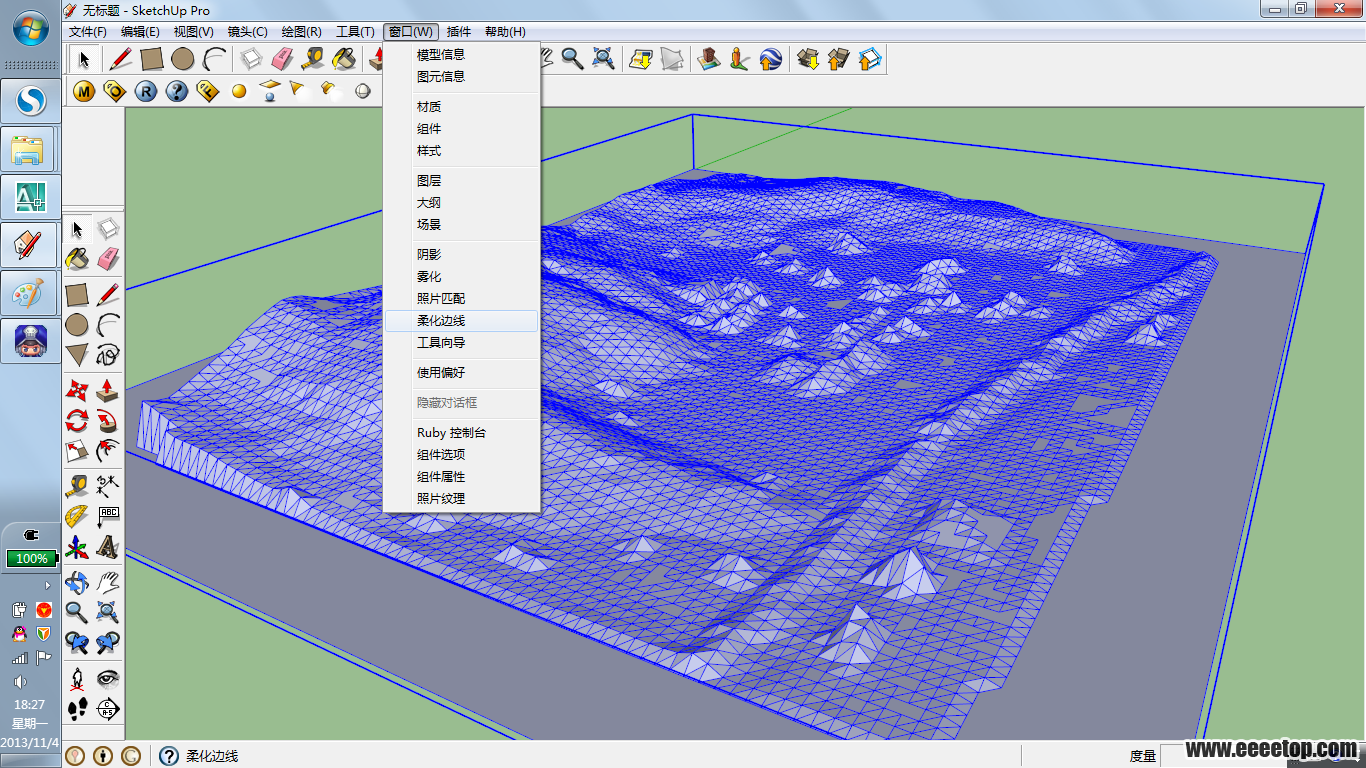Open 阴影 from the window menu
Image resolution: width=1366 pixels, height=768 pixels.
coord(462,255)
